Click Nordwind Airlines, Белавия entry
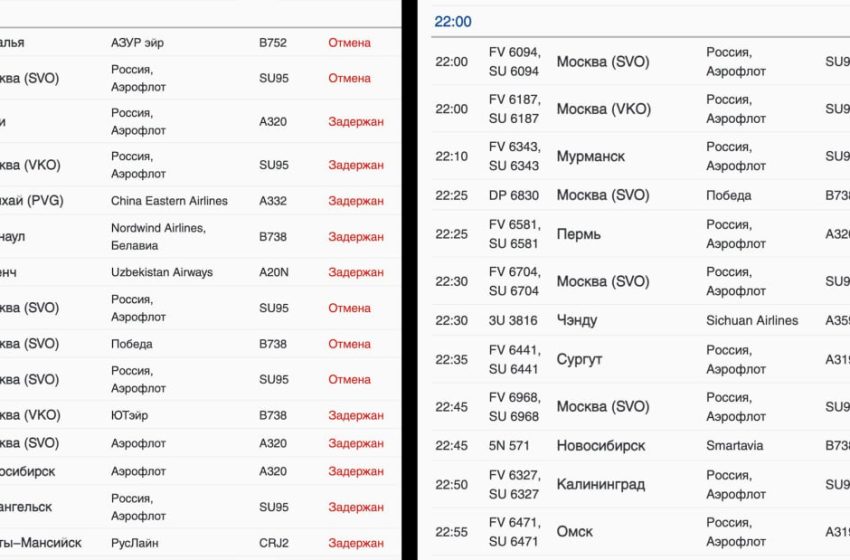This screenshot has height=560, width=850. tap(158, 237)
